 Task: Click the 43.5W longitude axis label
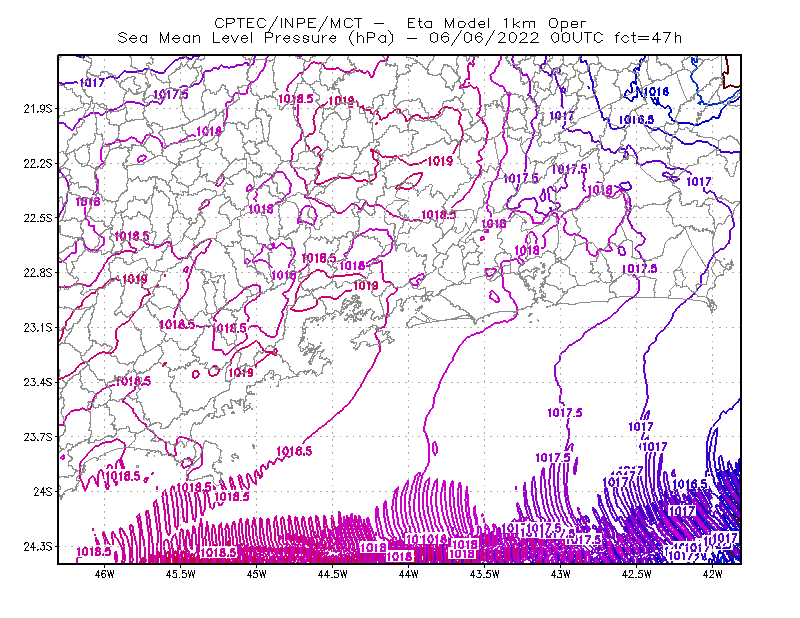(485, 574)
